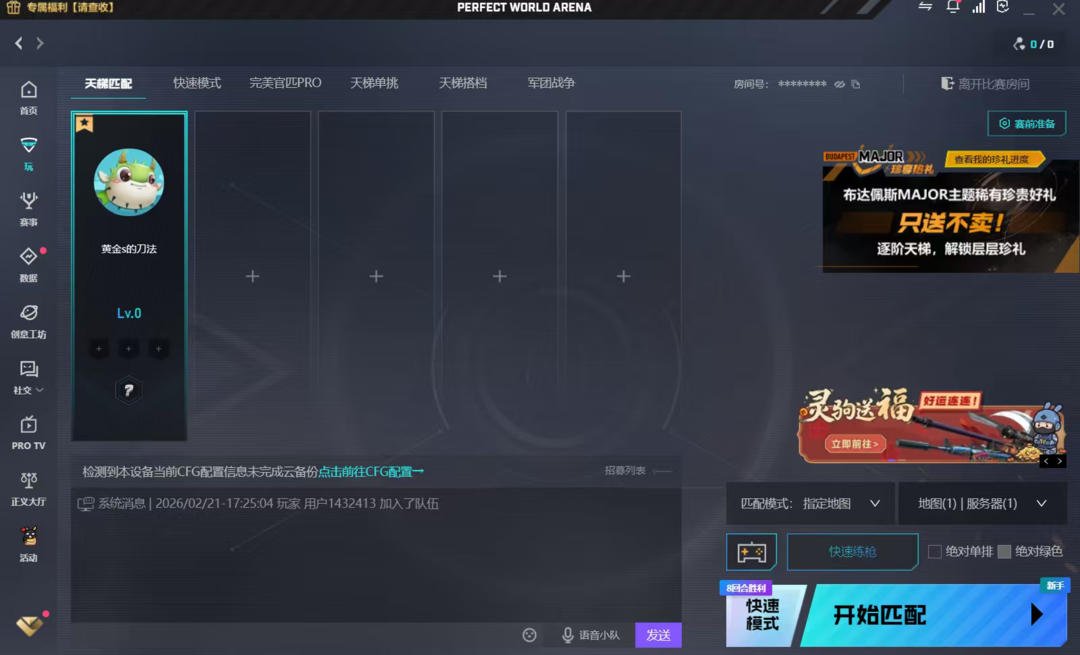1080x655 pixels.
Task: Add a teammate in the fourth slot
Action: [499, 276]
